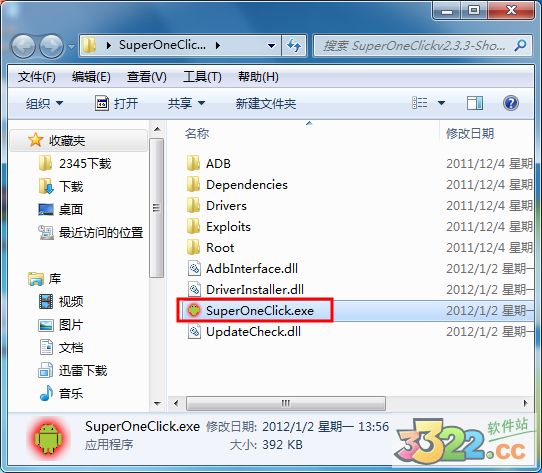Click the refresh arrows icon in address bar

[x=294, y=45]
